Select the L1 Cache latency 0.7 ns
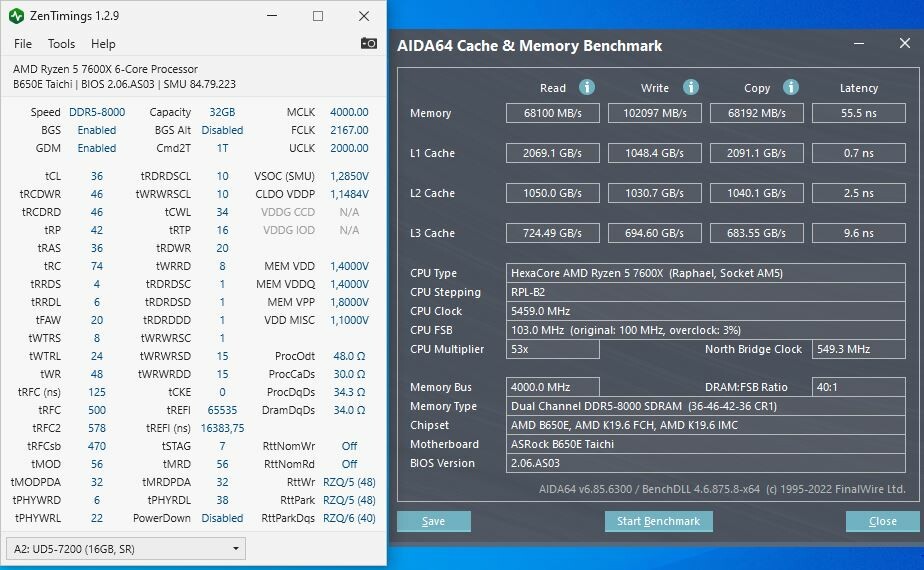 point(859,153)
